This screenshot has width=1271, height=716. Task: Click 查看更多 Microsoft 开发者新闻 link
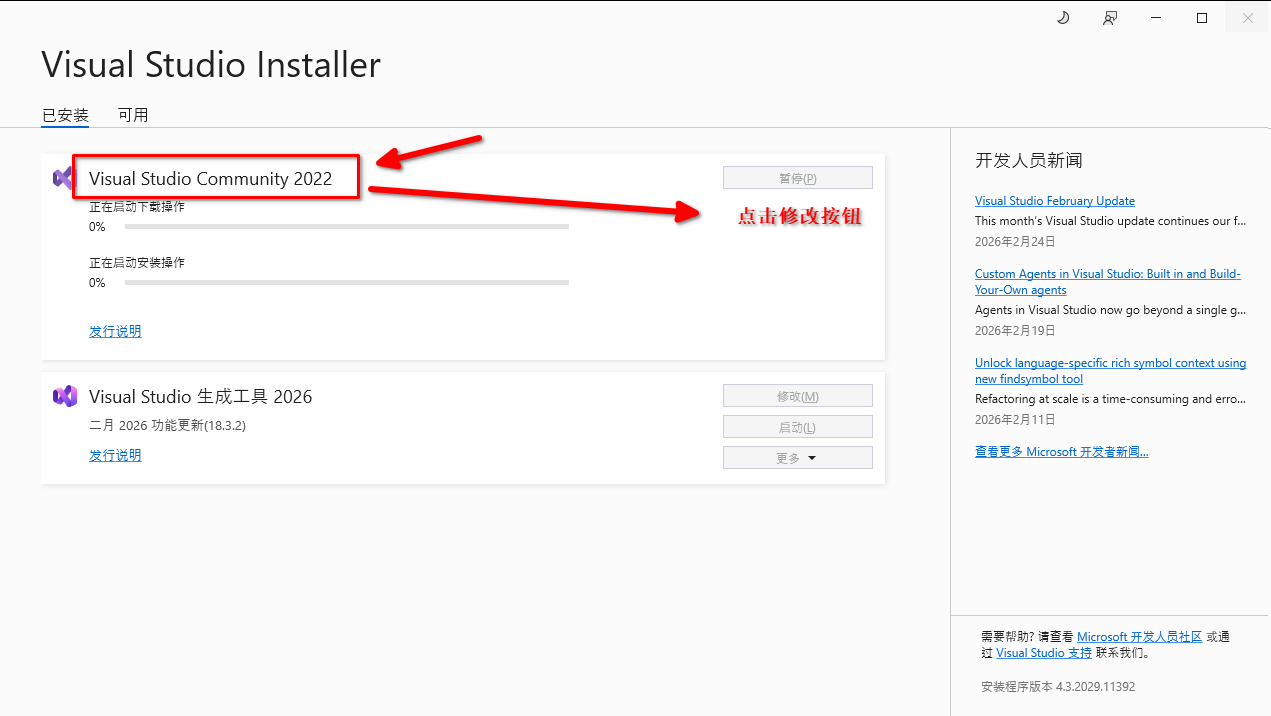point(1061,452)
